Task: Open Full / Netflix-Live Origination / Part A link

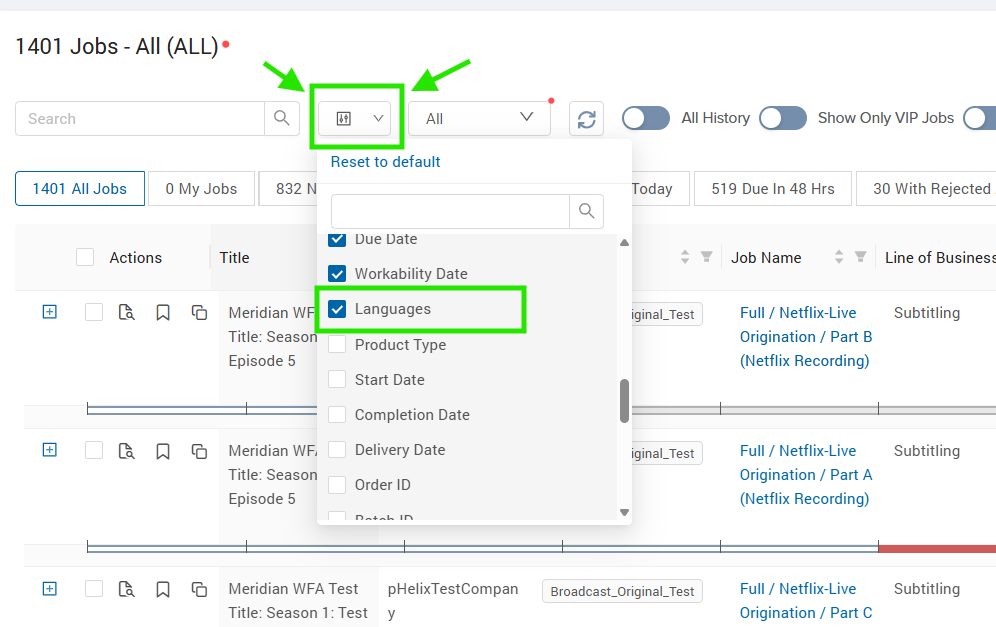Action: (805, 475)
